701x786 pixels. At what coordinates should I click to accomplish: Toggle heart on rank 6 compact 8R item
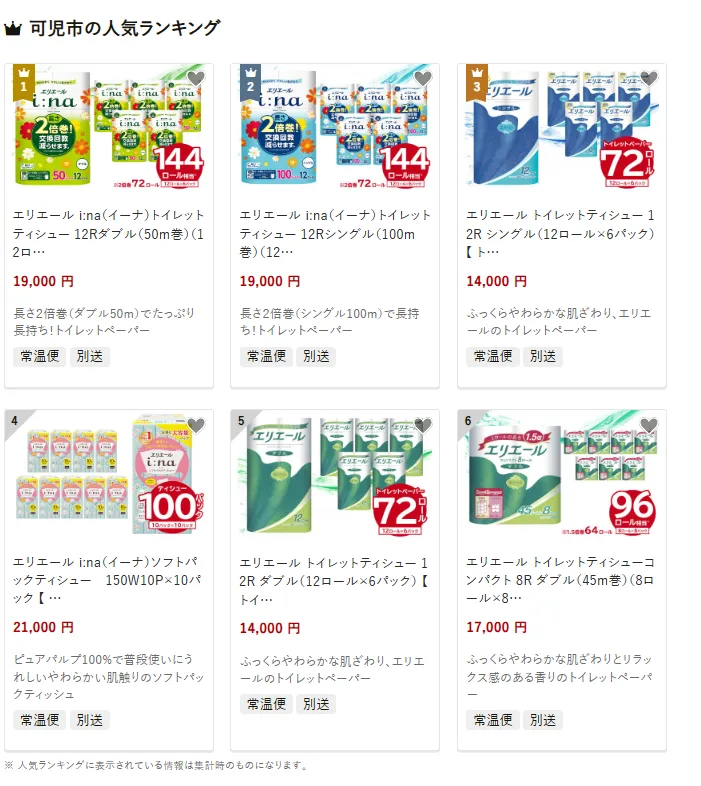pos(649,425)
